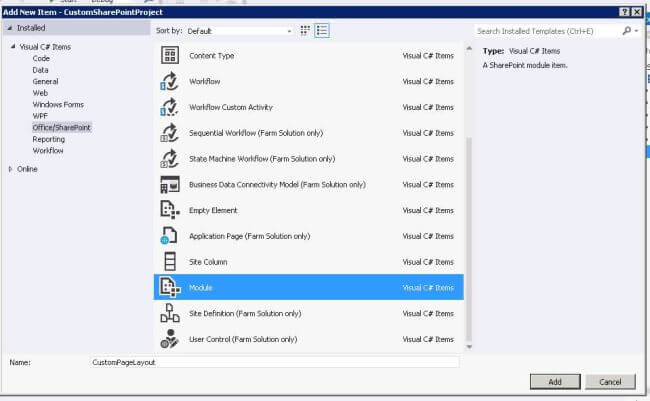Select the Sequential Workflow template icon
Image resolution: width=650 pixels, height=401 pixels.
(170, 133)
